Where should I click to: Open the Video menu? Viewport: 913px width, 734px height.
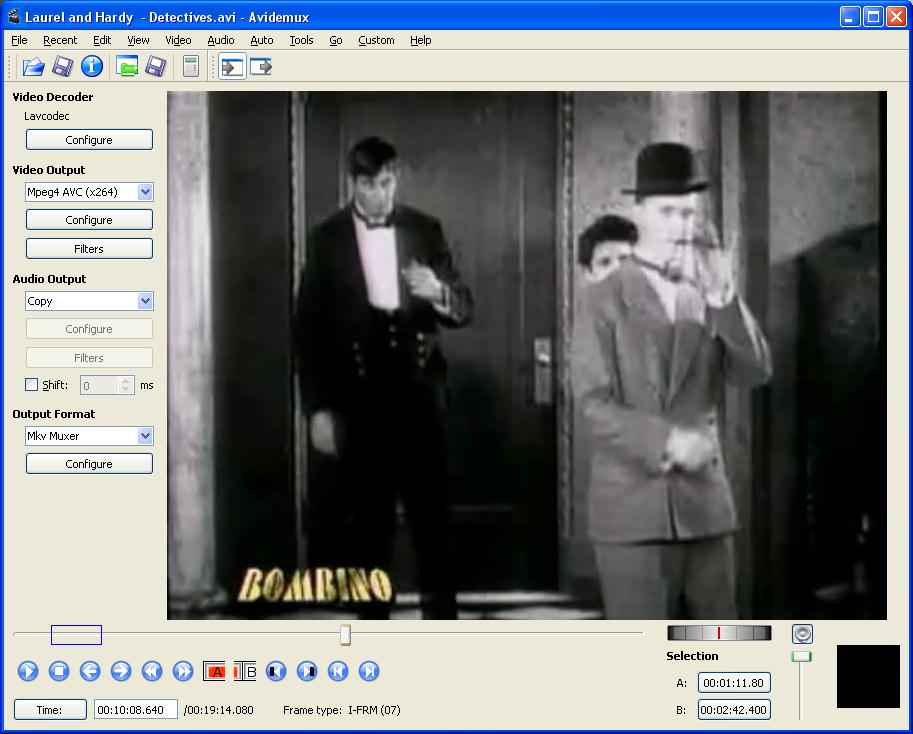178,40
